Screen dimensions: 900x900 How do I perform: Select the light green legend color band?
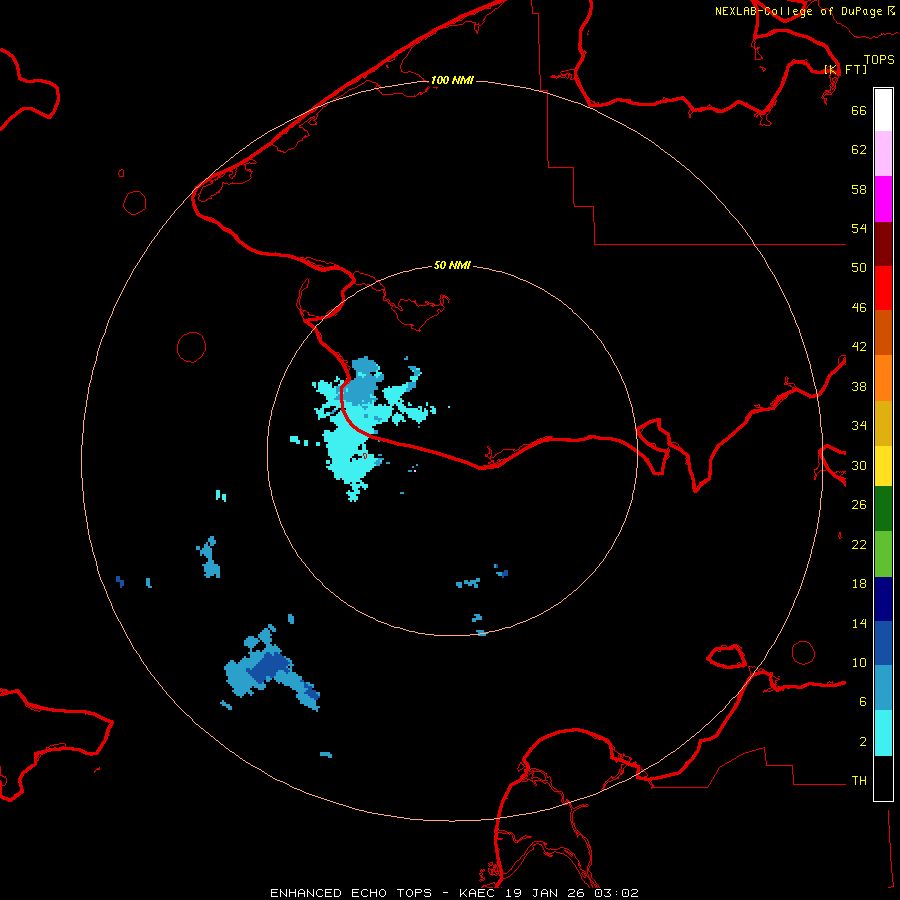coord(883,554)
